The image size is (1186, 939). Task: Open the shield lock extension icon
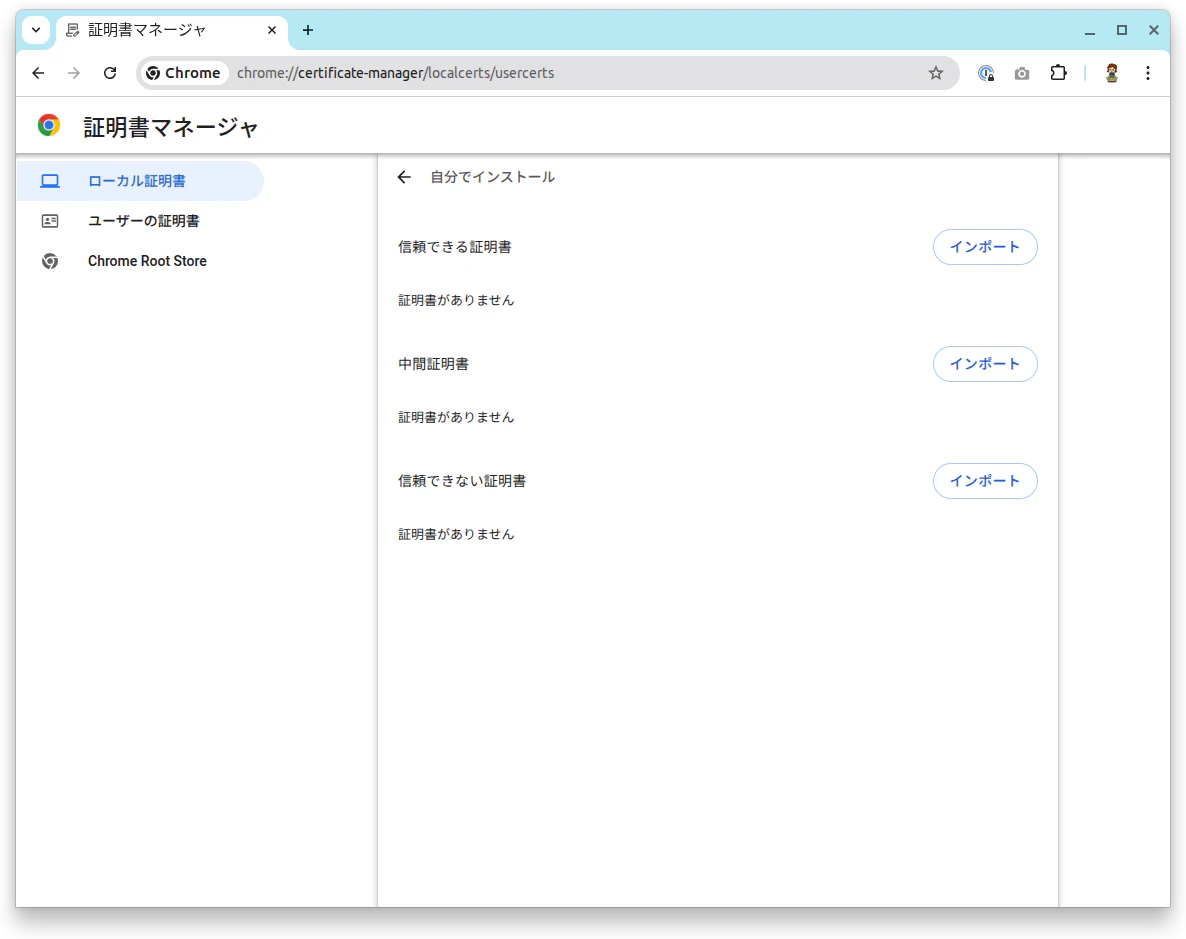[986, 73]
